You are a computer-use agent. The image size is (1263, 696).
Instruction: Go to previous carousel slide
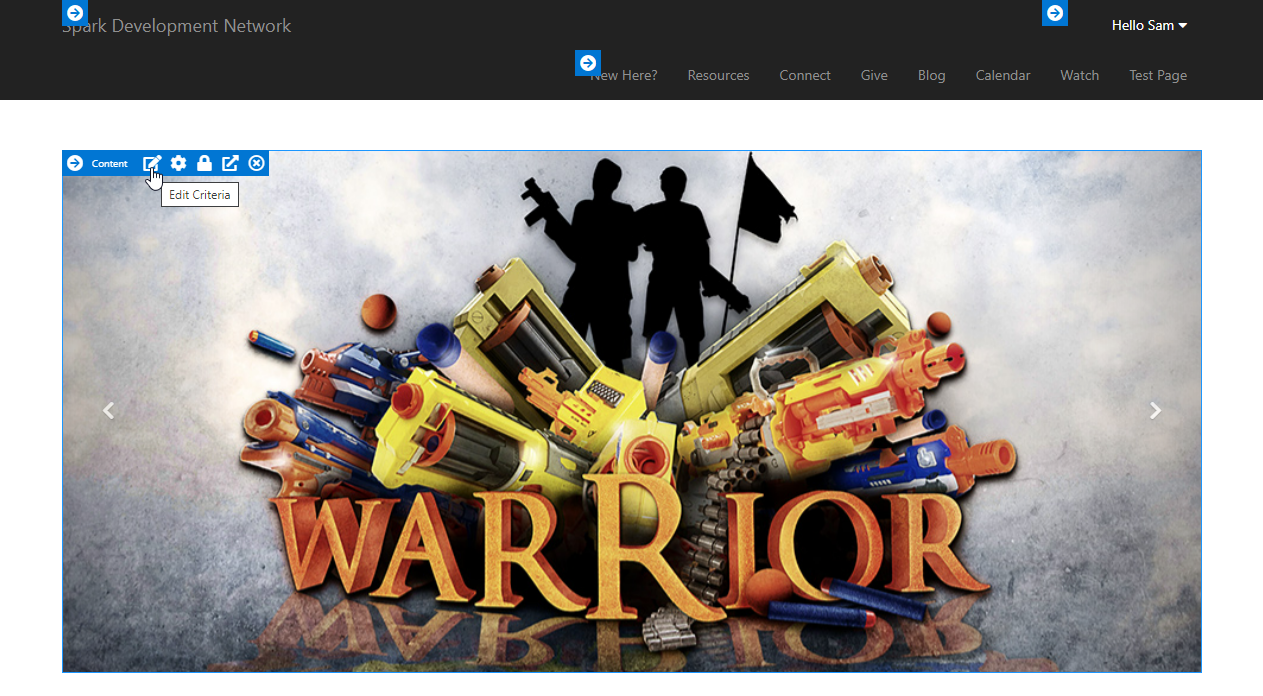point(109,410)
